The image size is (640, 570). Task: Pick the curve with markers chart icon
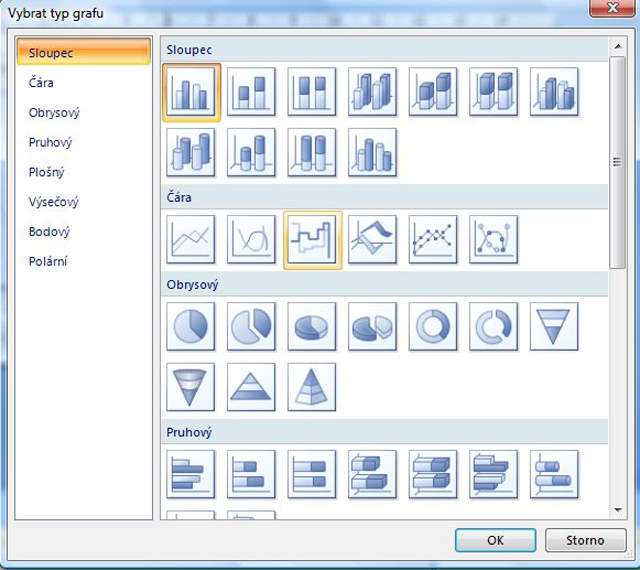tap(493, 239)
